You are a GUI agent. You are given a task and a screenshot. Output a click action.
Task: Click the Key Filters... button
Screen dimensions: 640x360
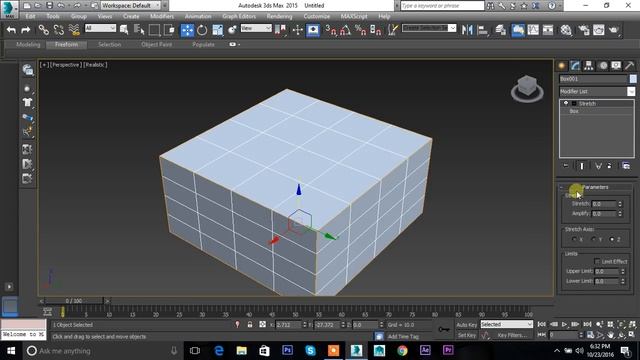coord(512,335)
